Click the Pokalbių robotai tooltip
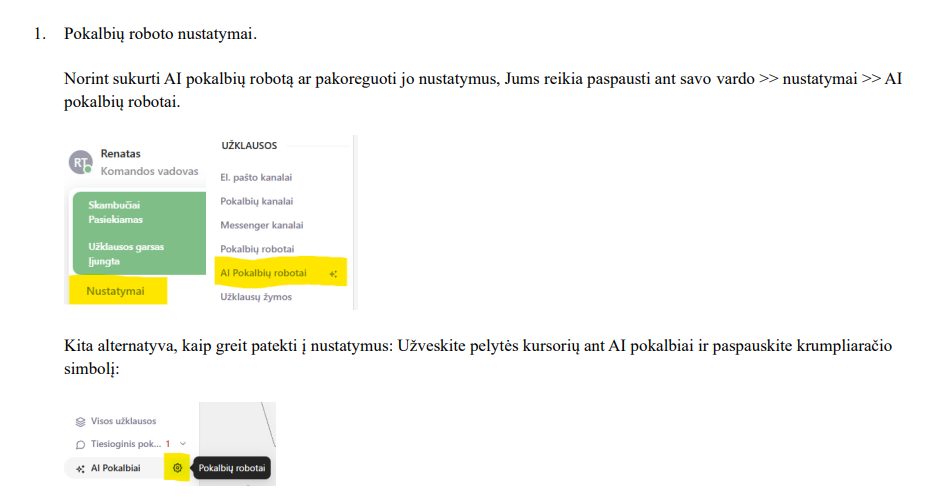This screenshot has height=499, width=936. pos(232,468)
